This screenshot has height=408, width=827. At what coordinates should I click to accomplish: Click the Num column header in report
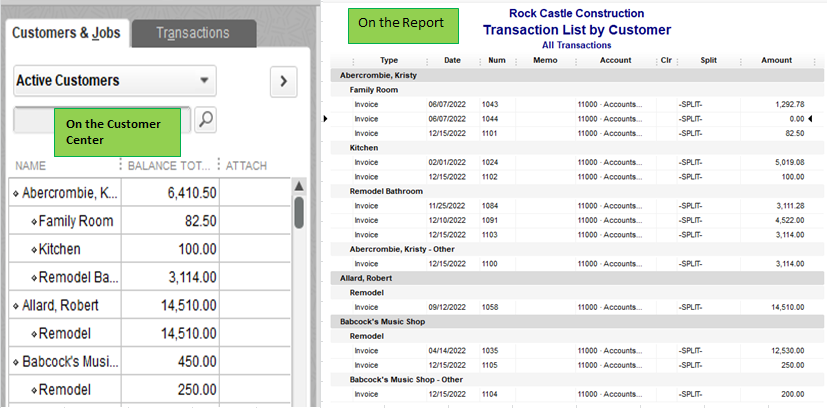click(497, 60)
